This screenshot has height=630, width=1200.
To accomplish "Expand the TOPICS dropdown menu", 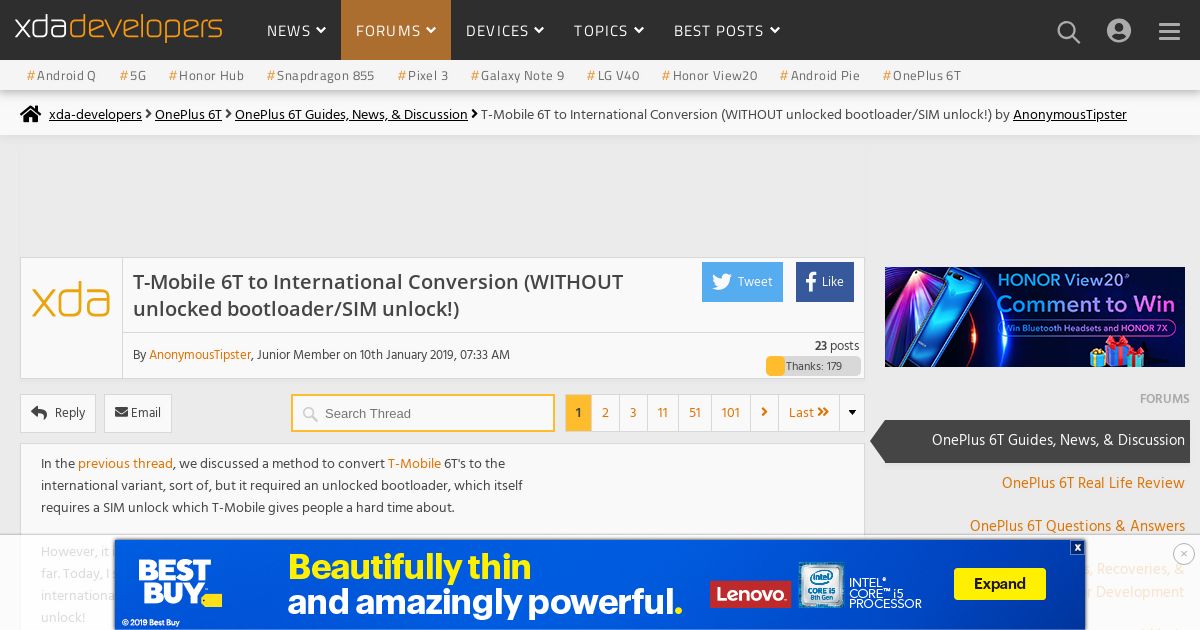I will 609,31.
